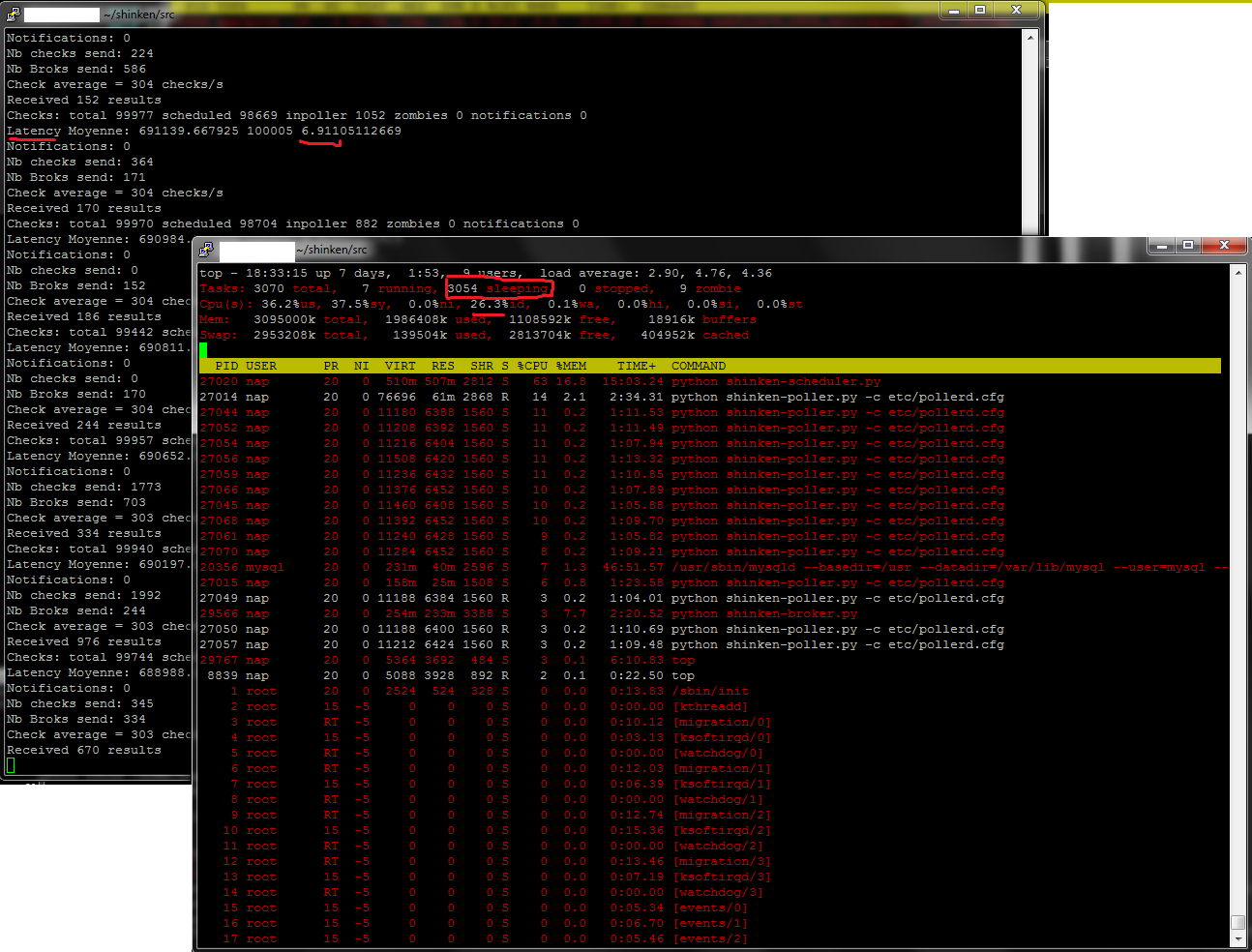This screenshot has width=1252, height=952.
Task: Open the PuTTY system menu icon of the back window
Action: coord(13,14)
